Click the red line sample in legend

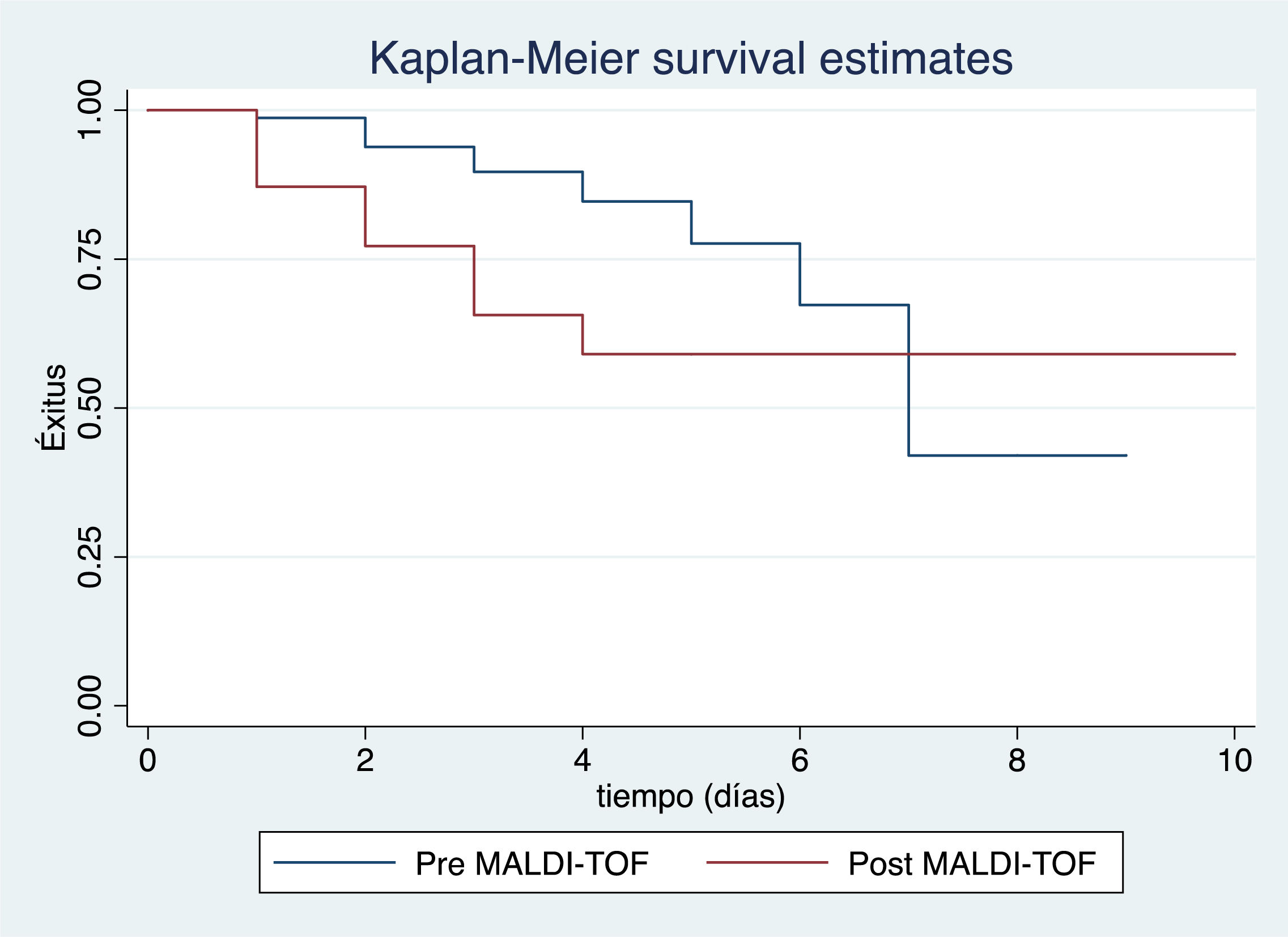point(767,863)
